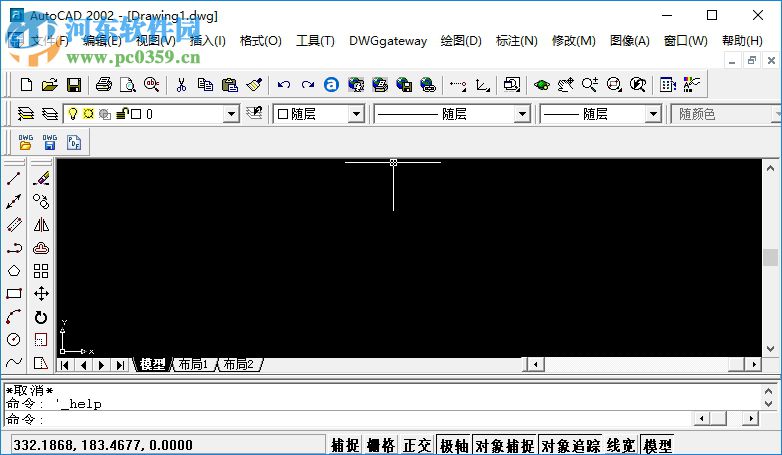Open DWGgateway menu

[388, 41]
